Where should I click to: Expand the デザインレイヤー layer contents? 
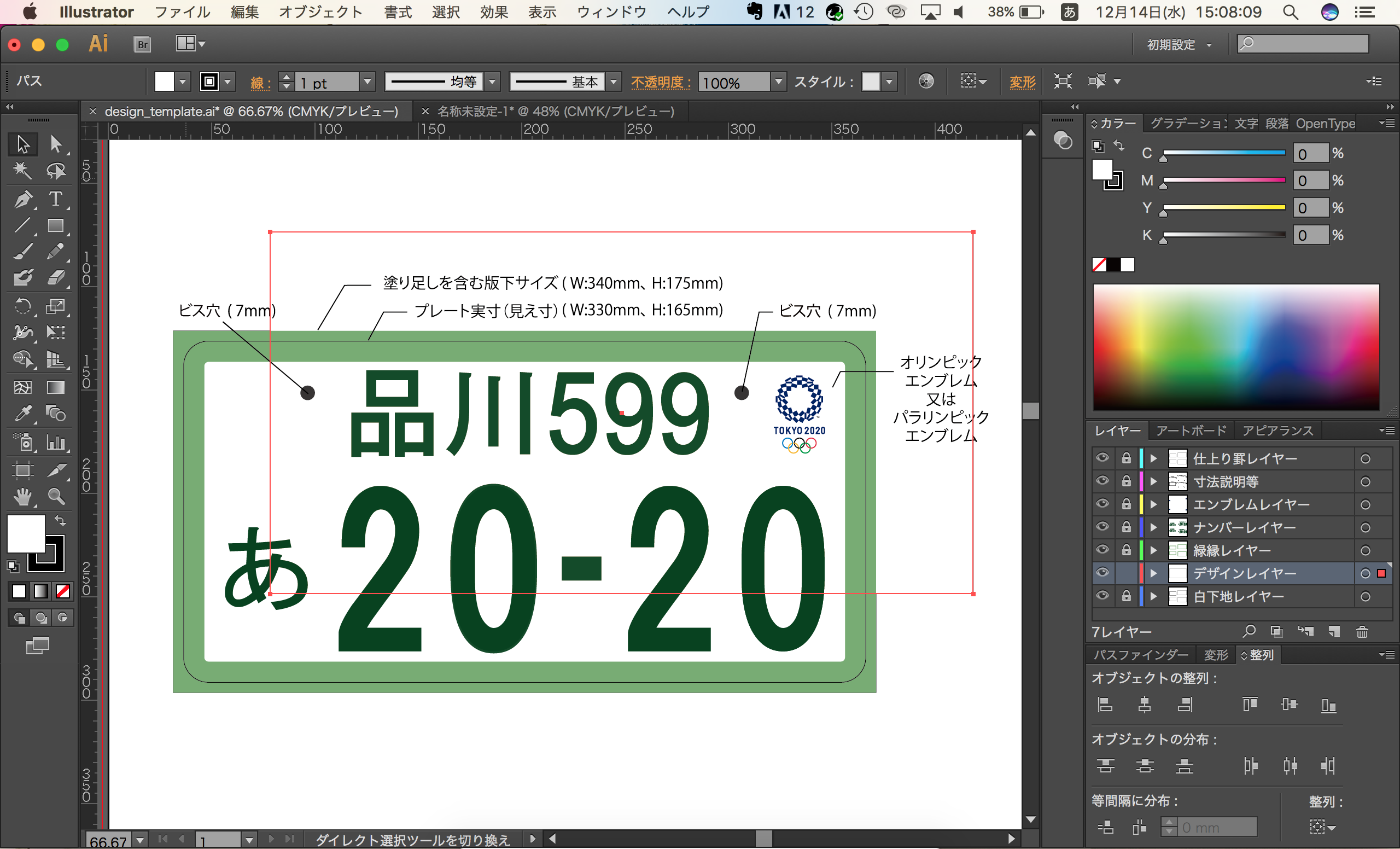coord(1153,573)
